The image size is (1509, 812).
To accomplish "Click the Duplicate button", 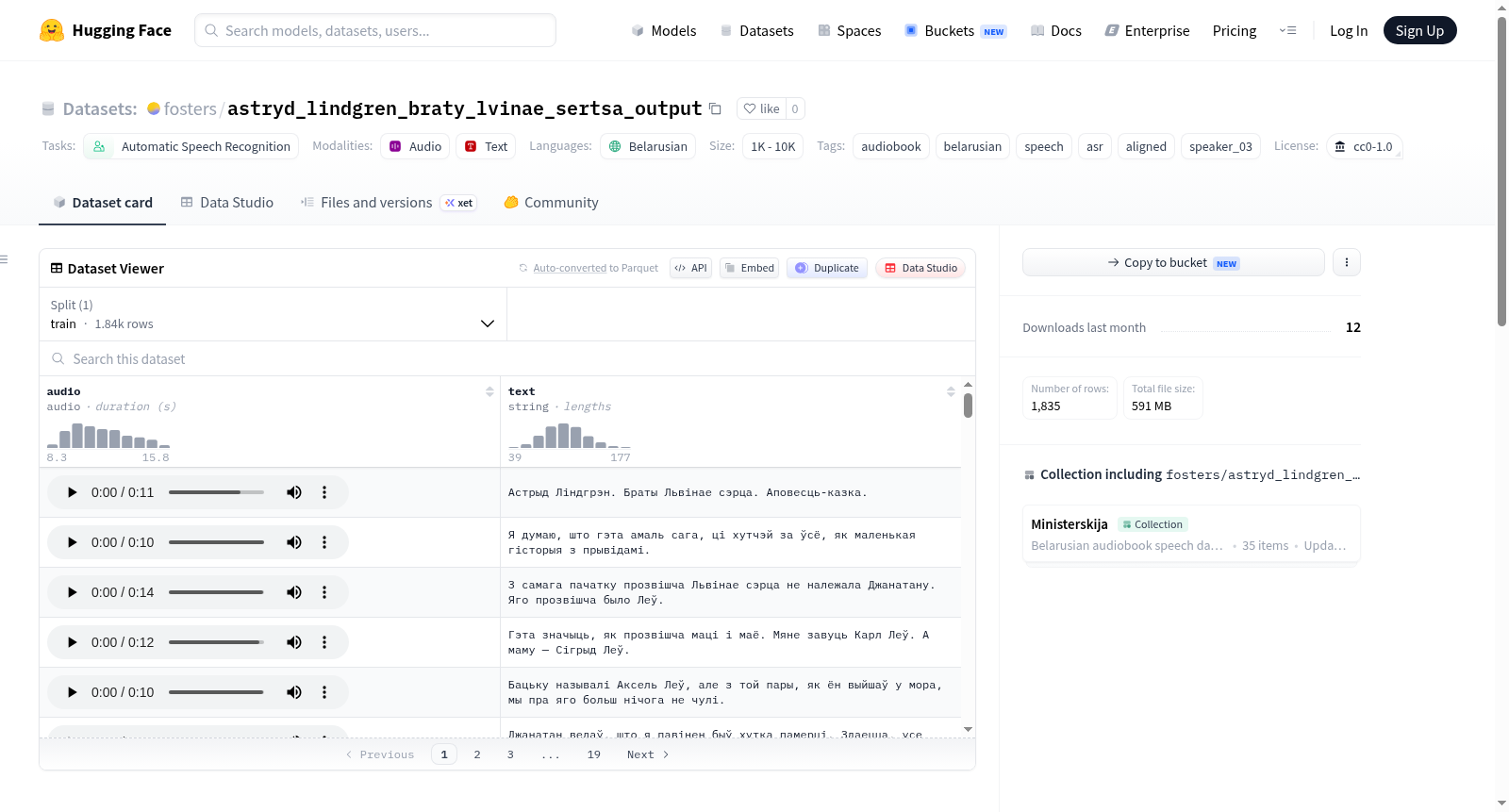I will 827,268.
